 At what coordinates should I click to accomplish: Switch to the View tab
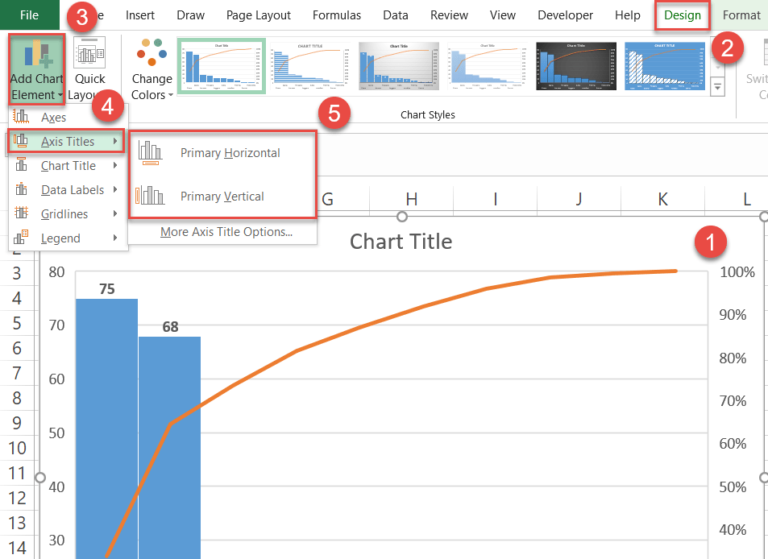503,15
